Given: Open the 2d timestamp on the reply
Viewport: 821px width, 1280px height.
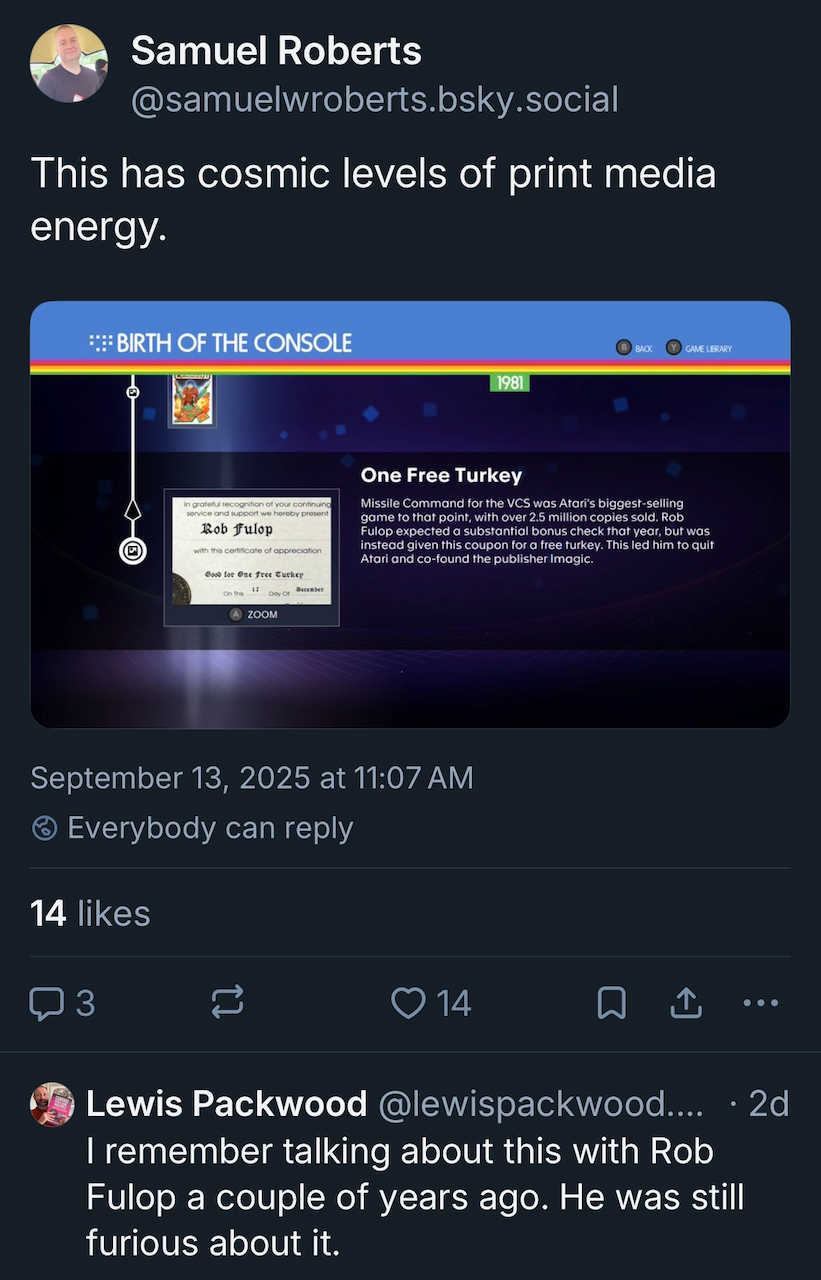Looking at the screenshot, I should click(x=768, y=1104).
